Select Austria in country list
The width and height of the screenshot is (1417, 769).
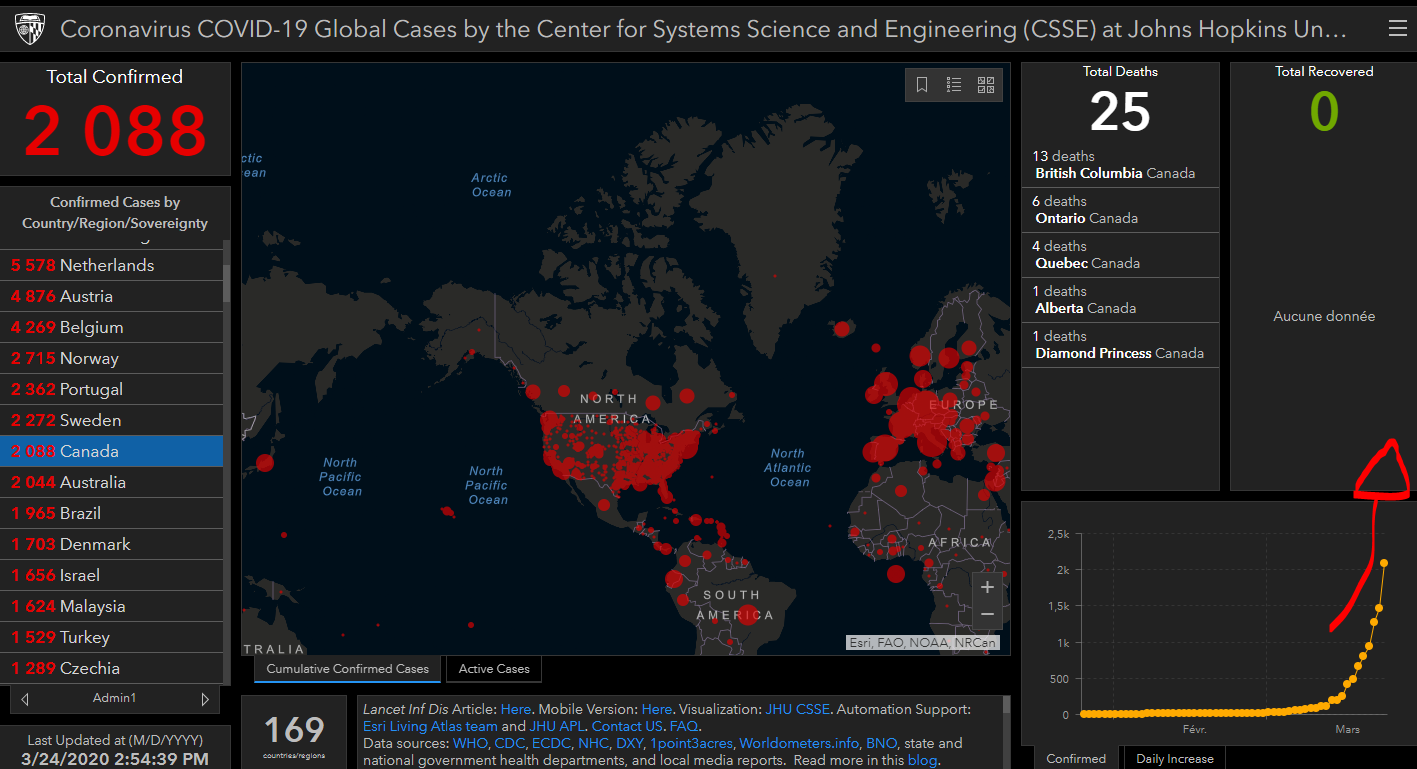coord(111,296)
